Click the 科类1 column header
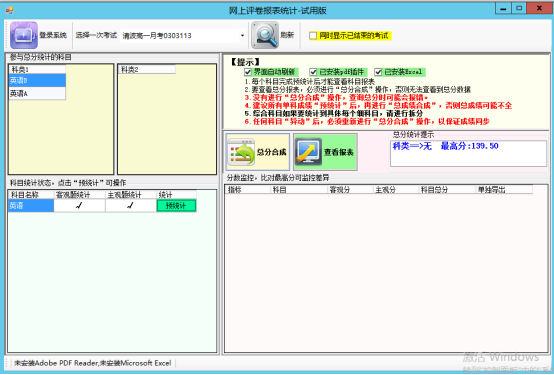 (x=37, y=69)
